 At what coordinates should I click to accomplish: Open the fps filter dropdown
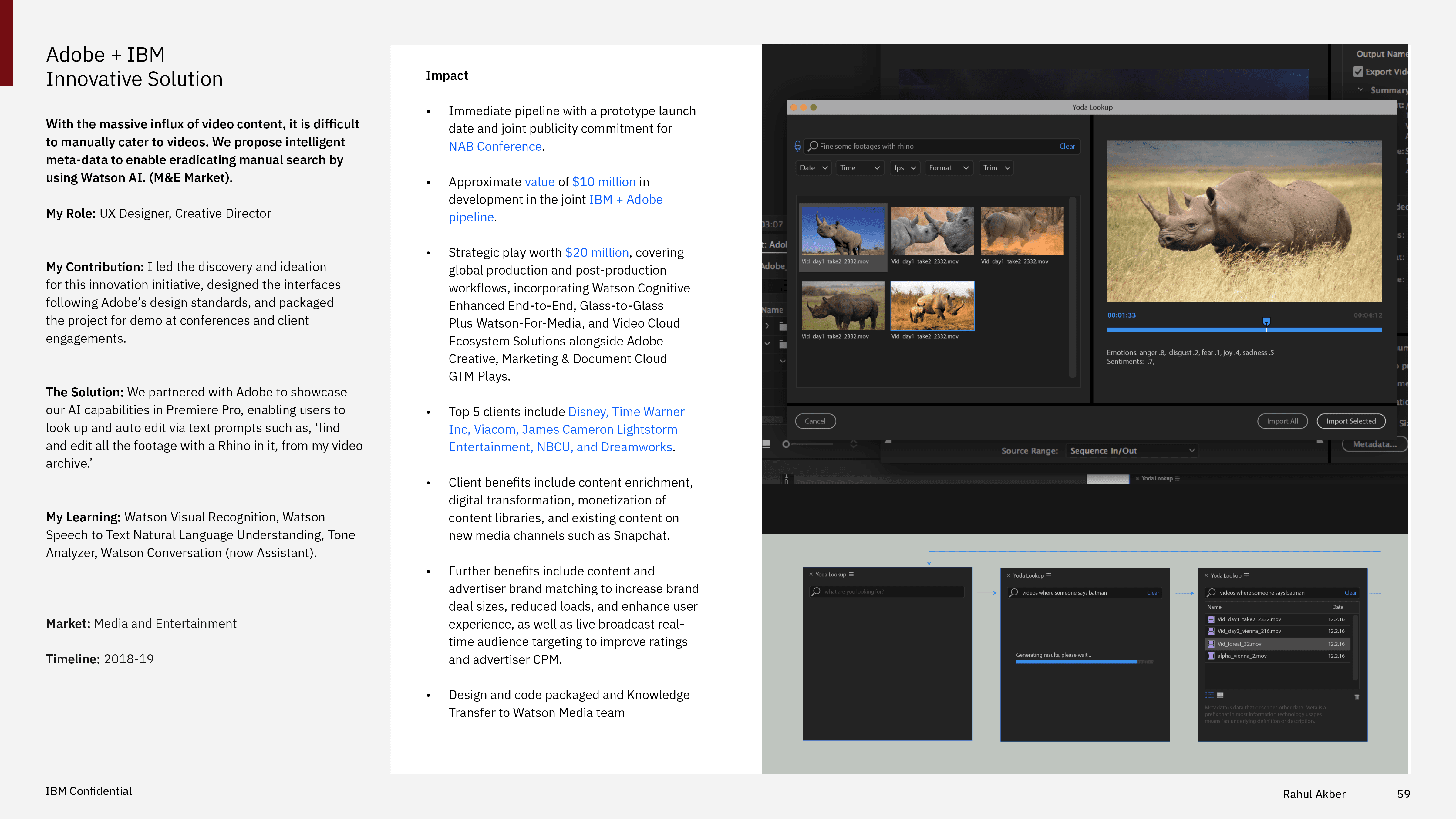click(904, 168)
